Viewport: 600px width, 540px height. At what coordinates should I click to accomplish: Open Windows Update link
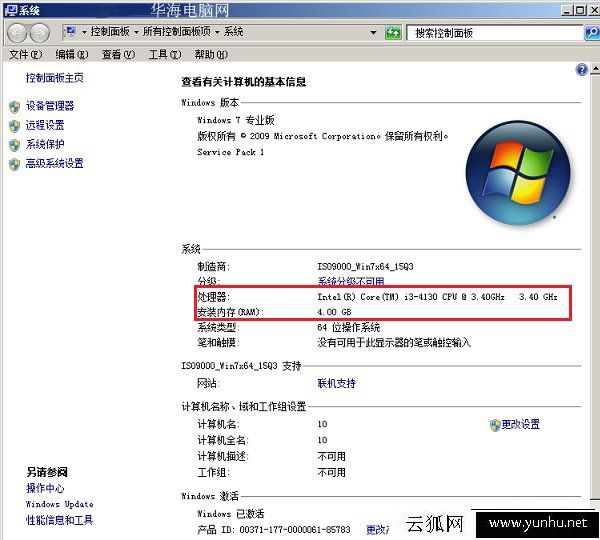pos(60,504)
